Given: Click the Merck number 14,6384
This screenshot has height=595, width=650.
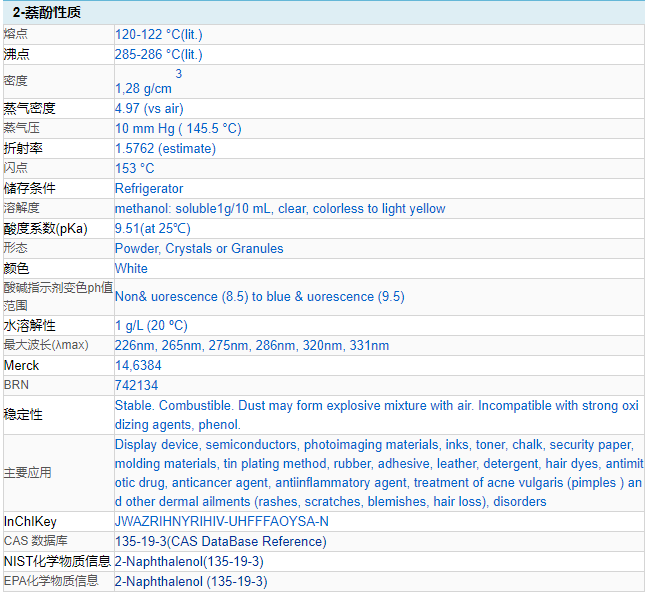Looking at the screenshot, I should tap(138, 365).
